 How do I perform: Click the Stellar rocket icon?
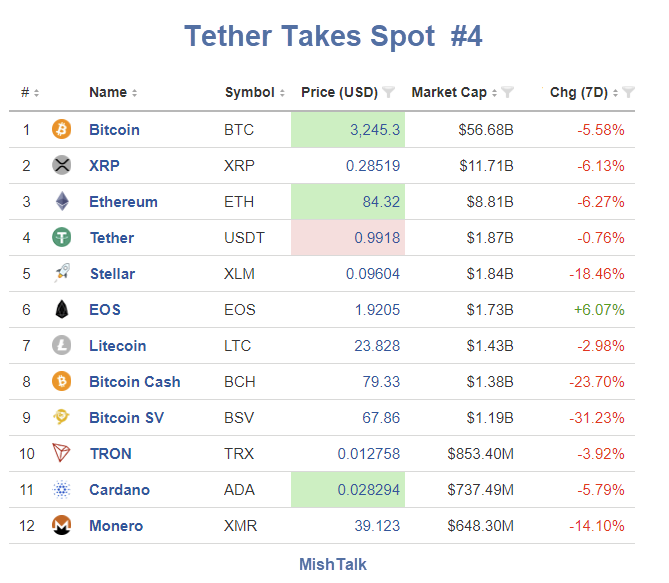(62, 274)
